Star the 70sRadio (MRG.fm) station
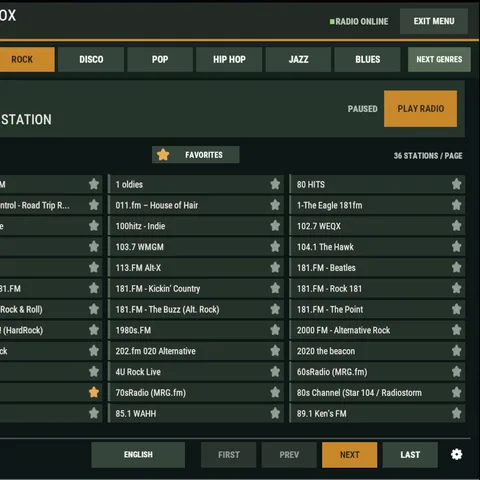 275,392
